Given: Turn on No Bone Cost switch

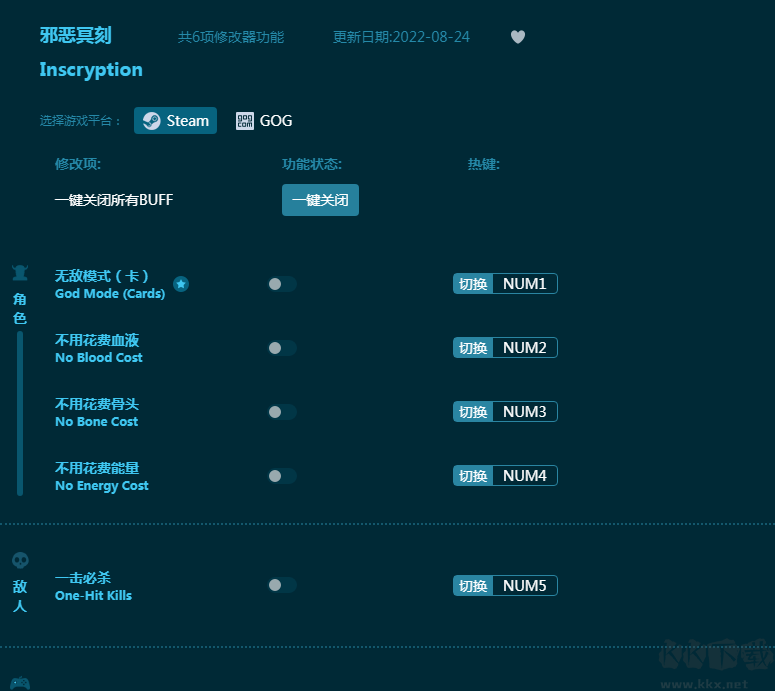Looking at the screenshot, I should (x=282, y=412).
